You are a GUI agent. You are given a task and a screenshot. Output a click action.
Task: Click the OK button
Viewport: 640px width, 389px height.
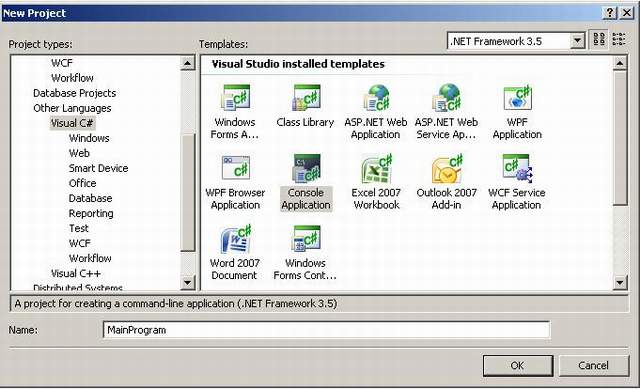click(x=518, y=365)
